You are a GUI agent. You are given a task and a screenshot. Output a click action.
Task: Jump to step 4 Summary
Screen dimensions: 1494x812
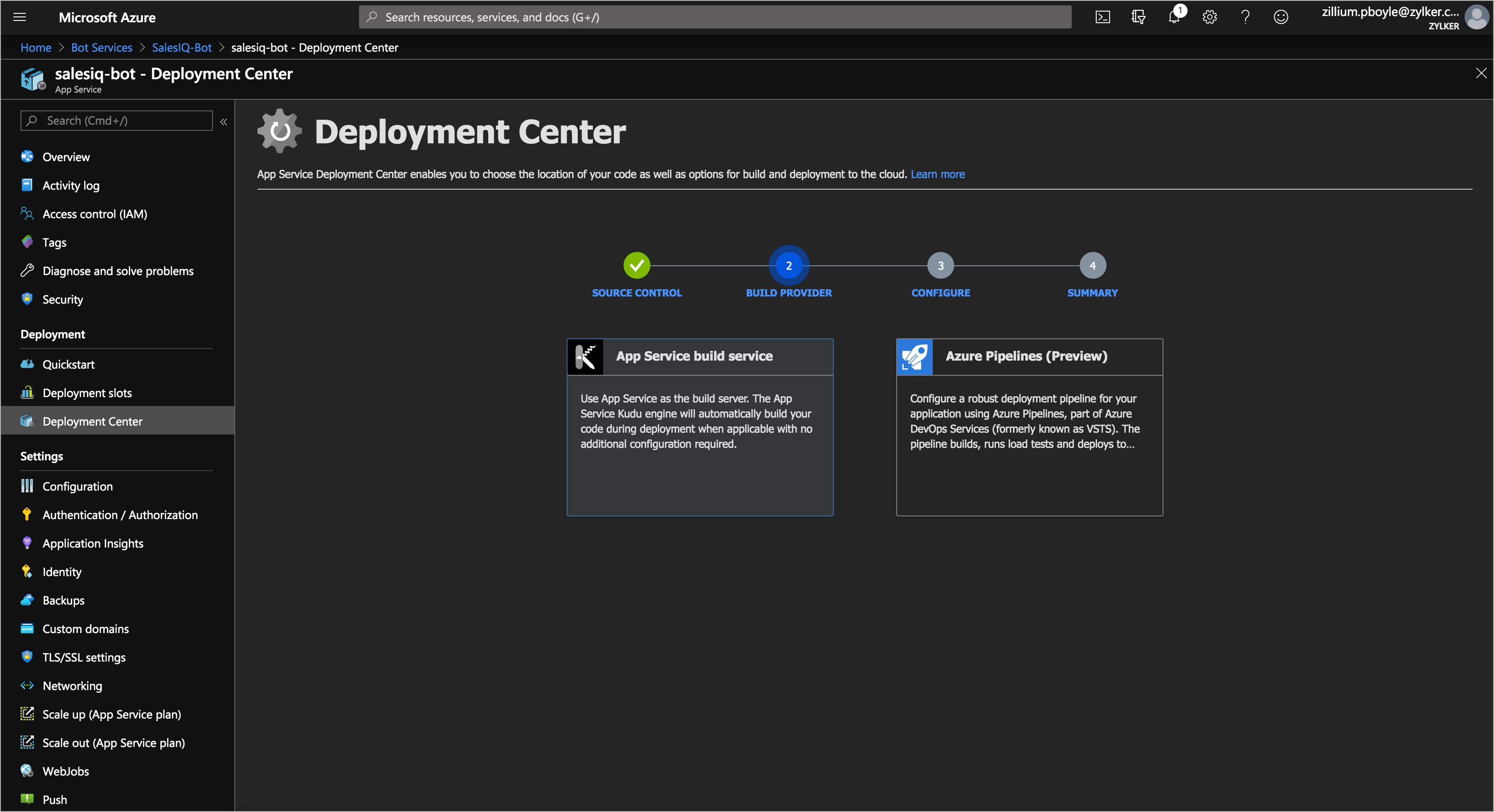pyautogui.click(x=1092, y=265)
